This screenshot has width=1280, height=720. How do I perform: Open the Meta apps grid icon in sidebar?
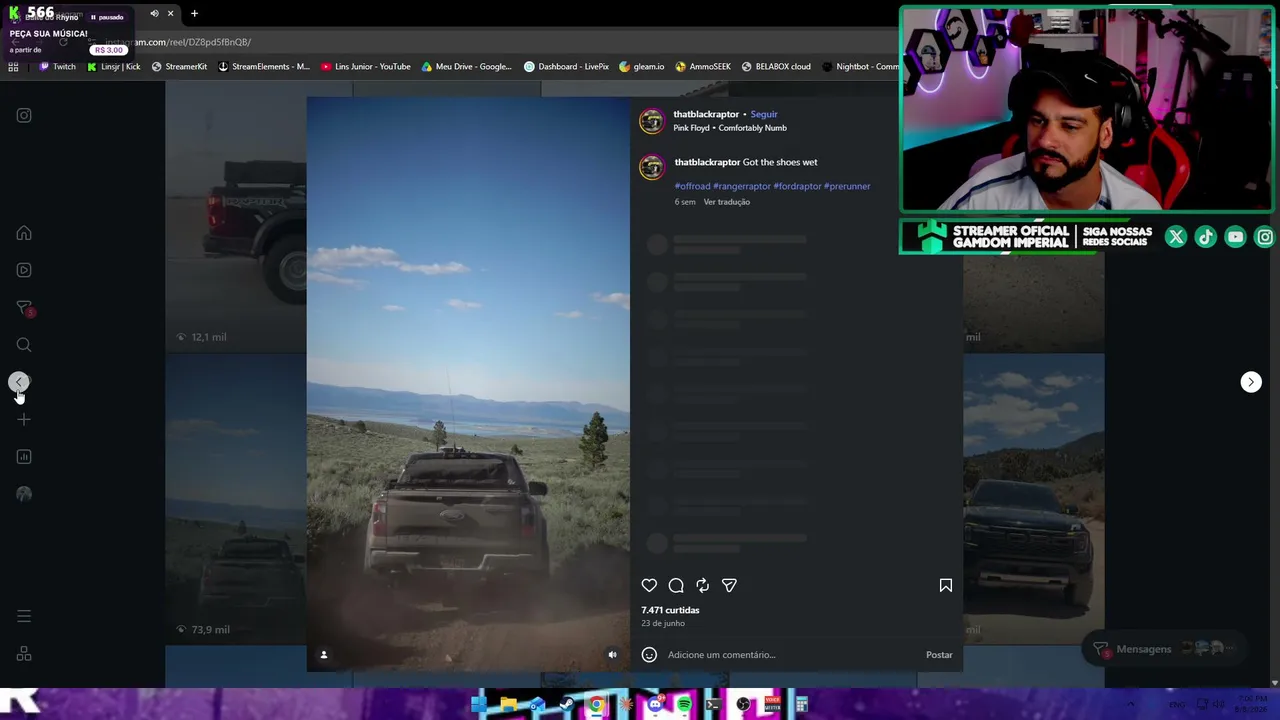(x=24, y=654)
